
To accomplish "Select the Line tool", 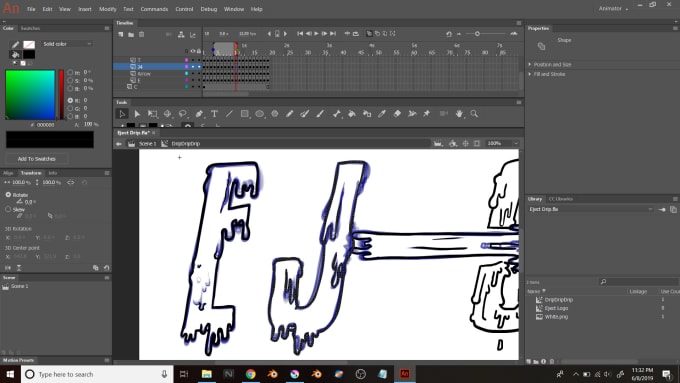I will coord(229,114).
